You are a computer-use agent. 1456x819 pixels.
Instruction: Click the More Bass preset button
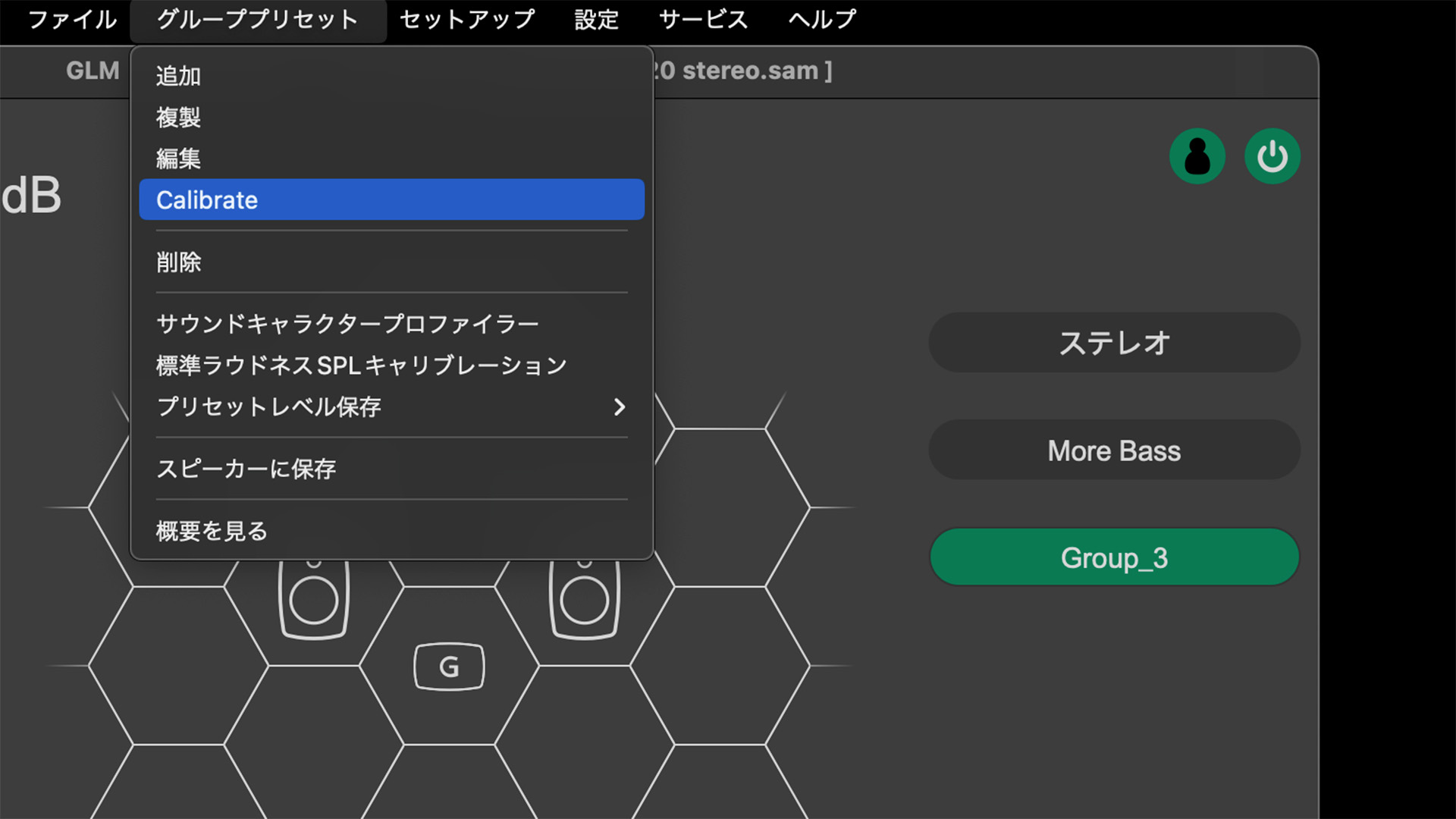1114,450
